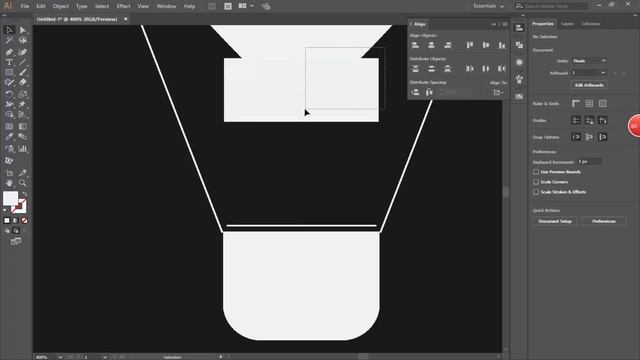
Task: Click the Document Setup button
Action: [555, 221]
